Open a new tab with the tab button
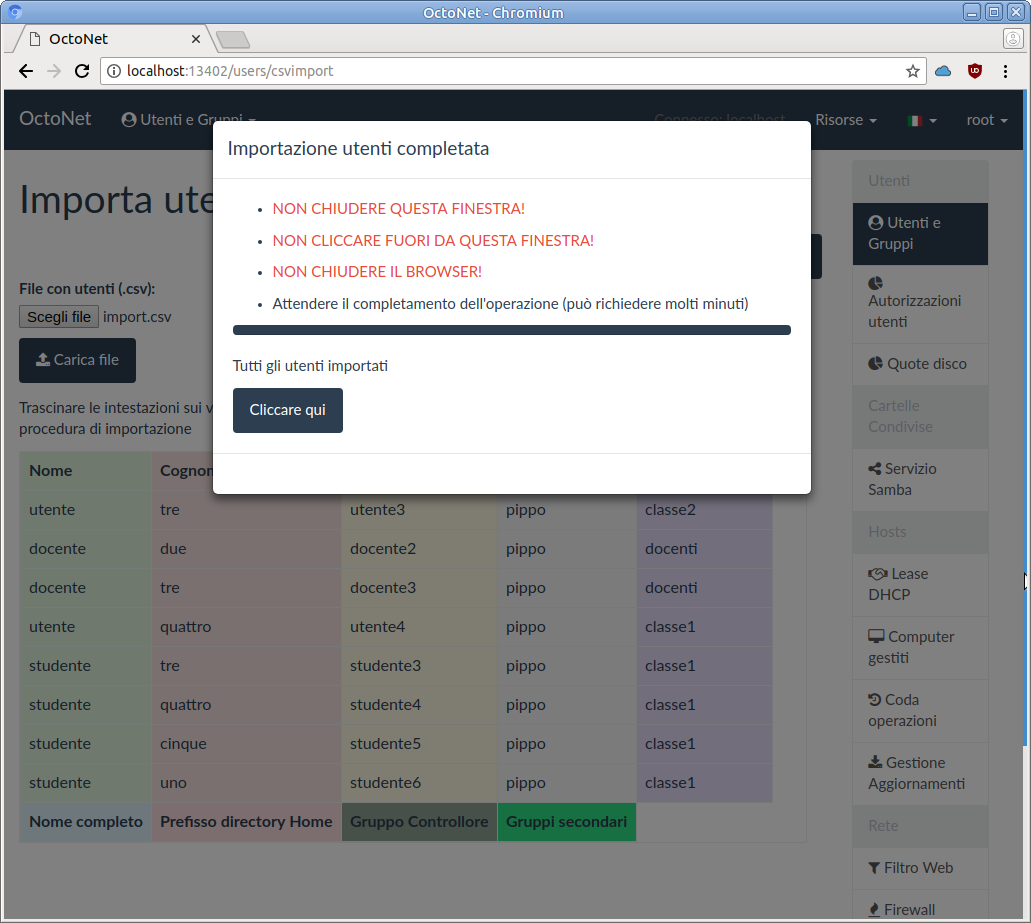1031x923 pixels. click(233, 40)
